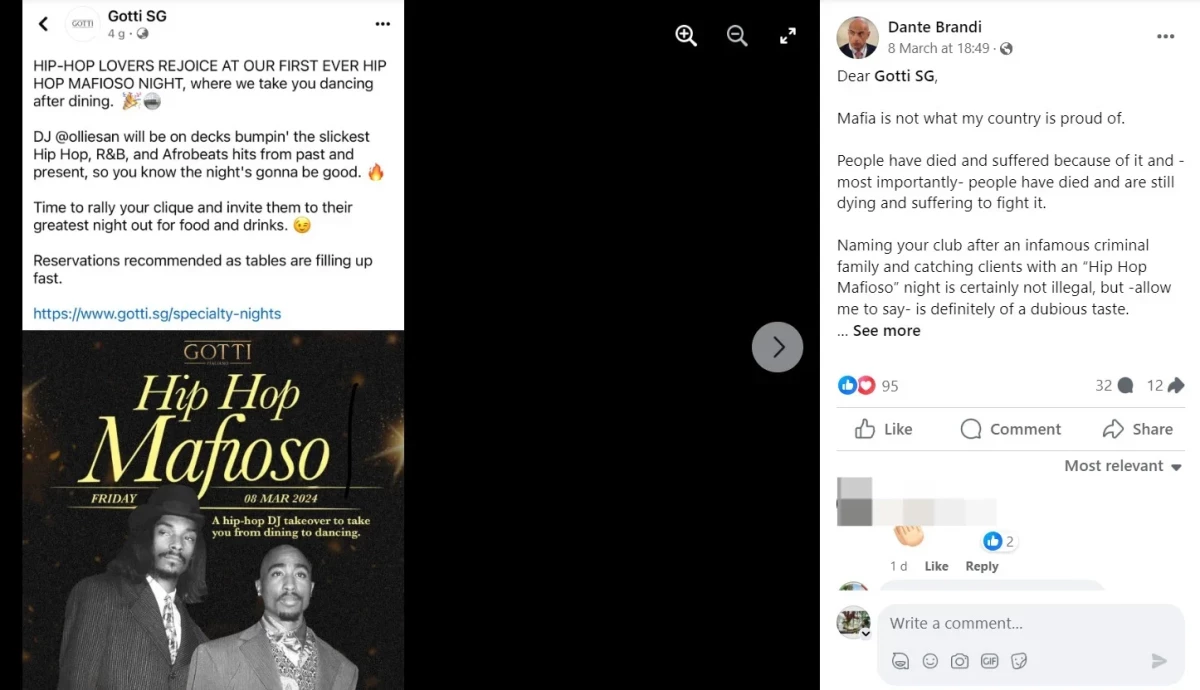Open the Comment action
Screen dimensions: 1200x690
pos(1010,429)
